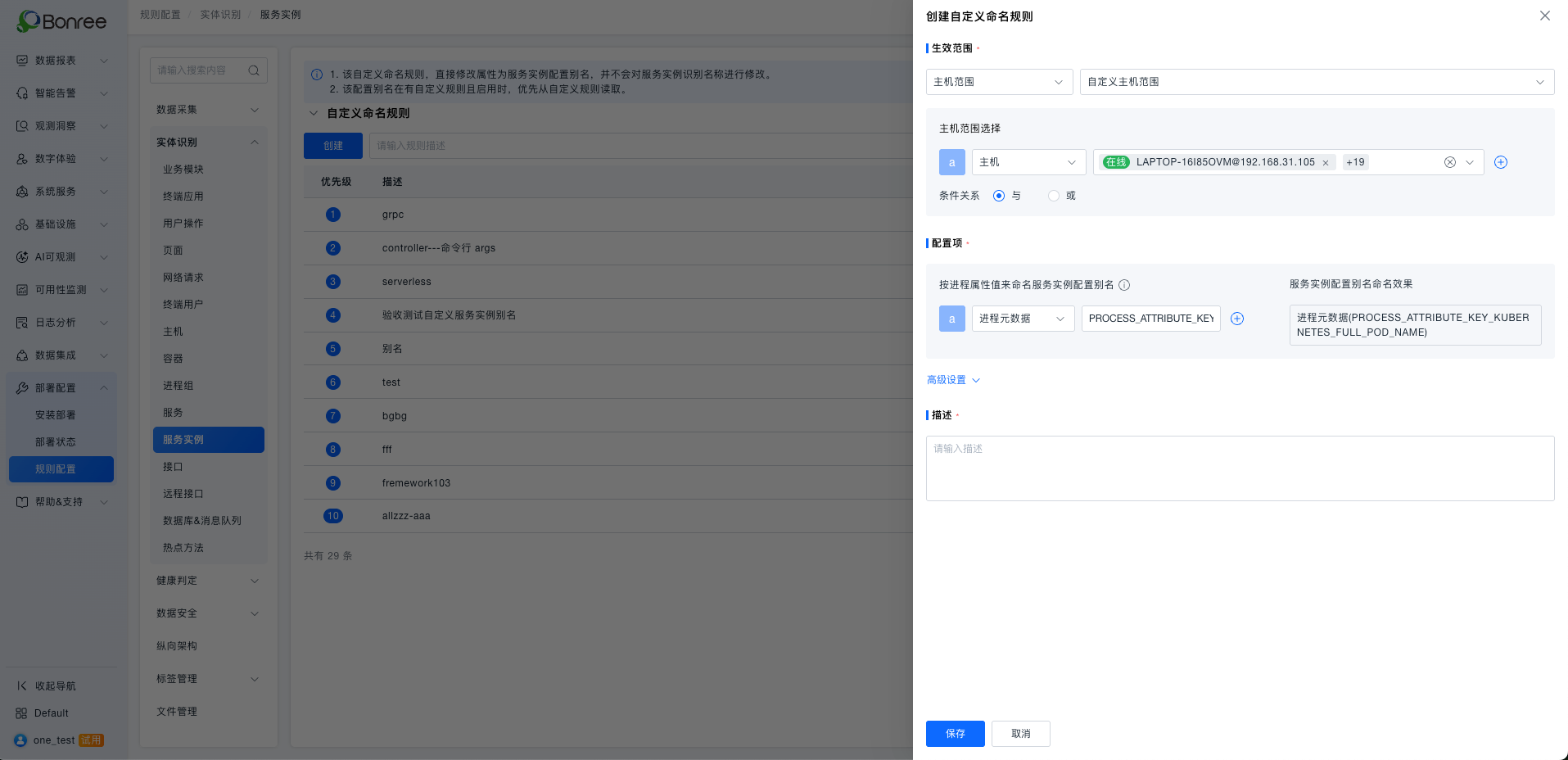Open 文件管理 in the rule menu
This screenshot has width=1568, height=760.
tap(208, 712)
